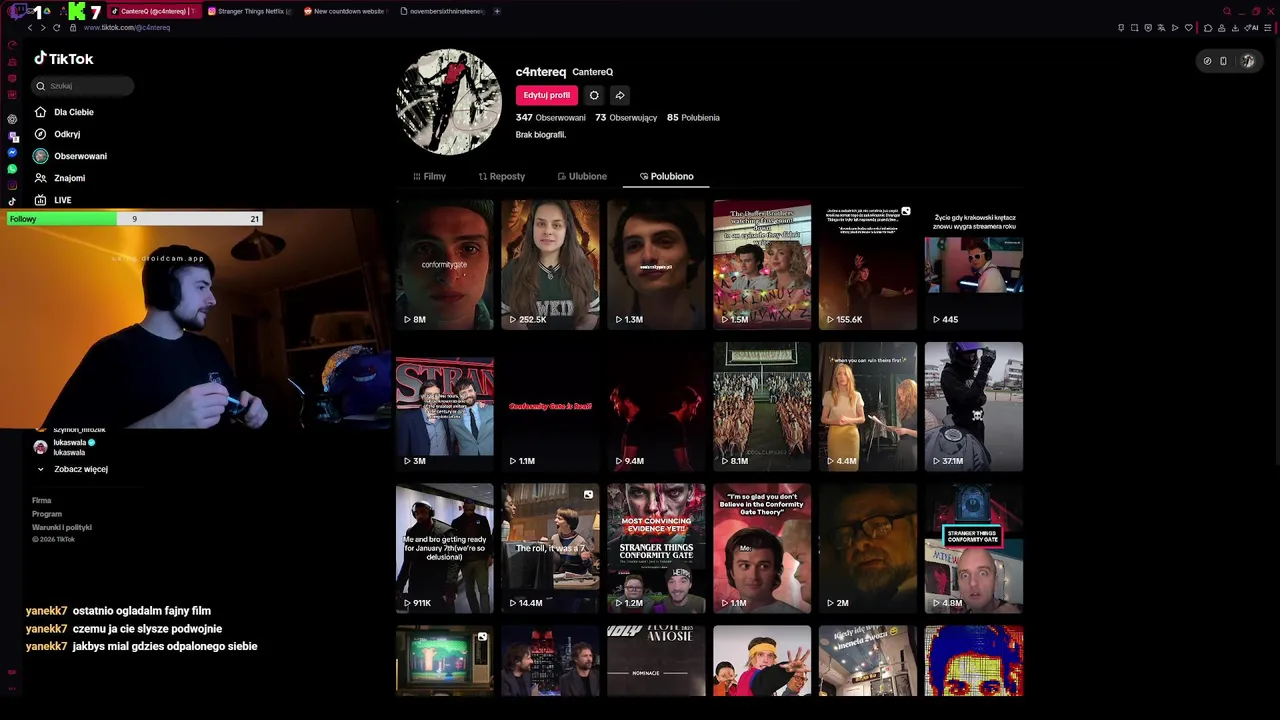Open conformitygate video with 8M views
This screenshot has width=1280, height=720.
click(445, 265)
